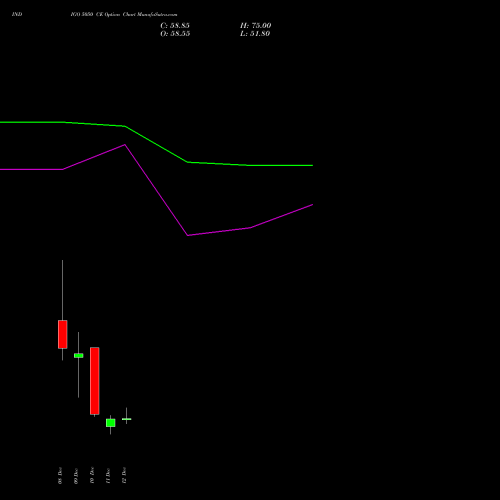The width and height of the screenshot is (500, 500).
Task: Click the green indicator line
Action: 156,144
